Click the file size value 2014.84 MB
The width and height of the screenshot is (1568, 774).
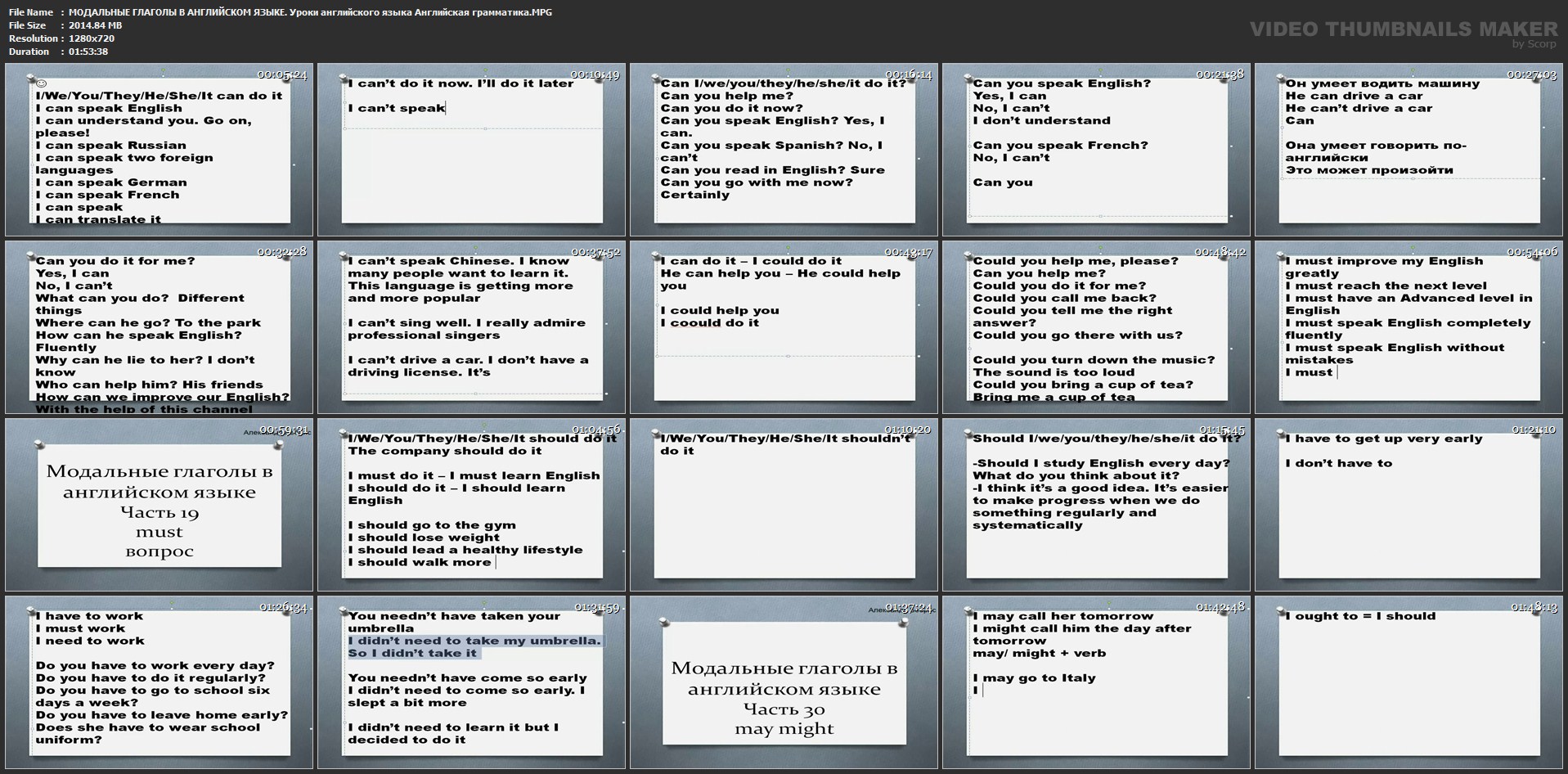coord(95,25)
